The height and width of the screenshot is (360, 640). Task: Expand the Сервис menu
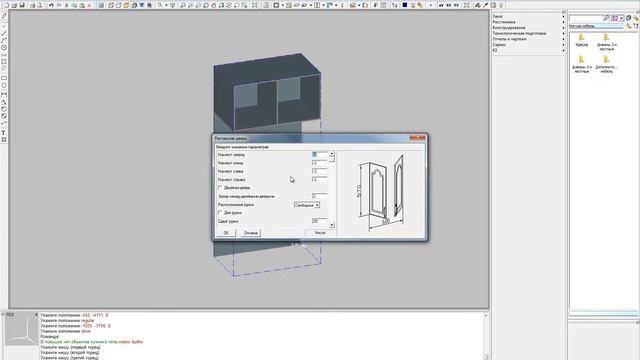point(529,45)
